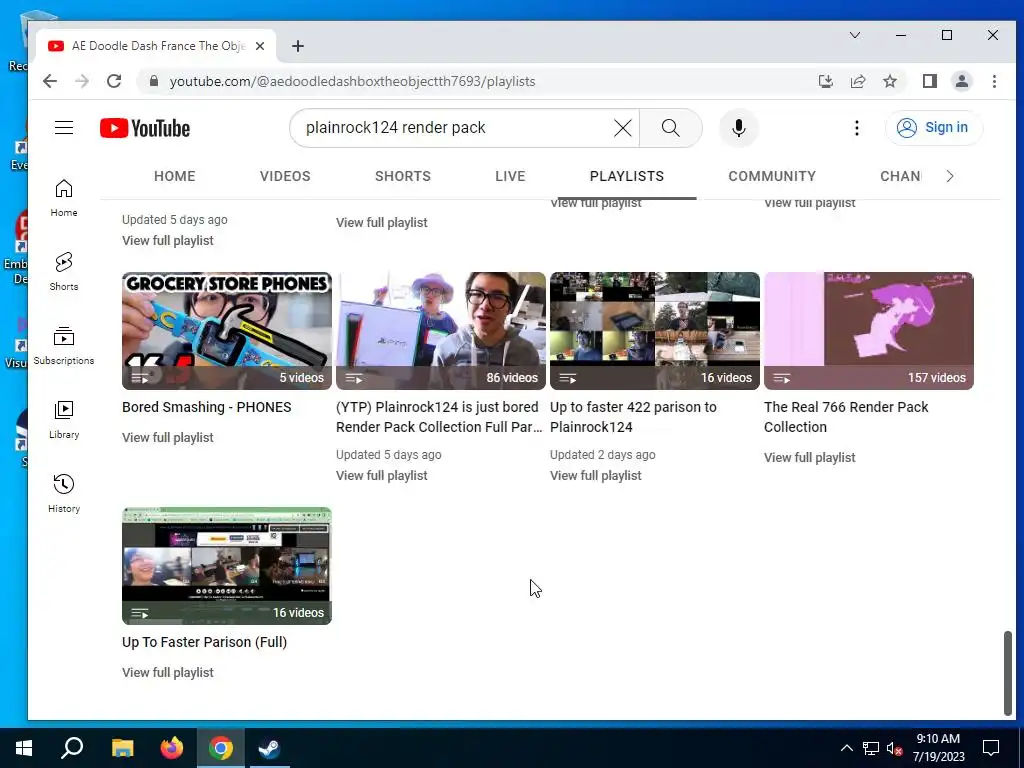The height and width of the screenshot is (768, 1024).
Task: Go forward in the Chrome browser
Action: coord(82,81)
